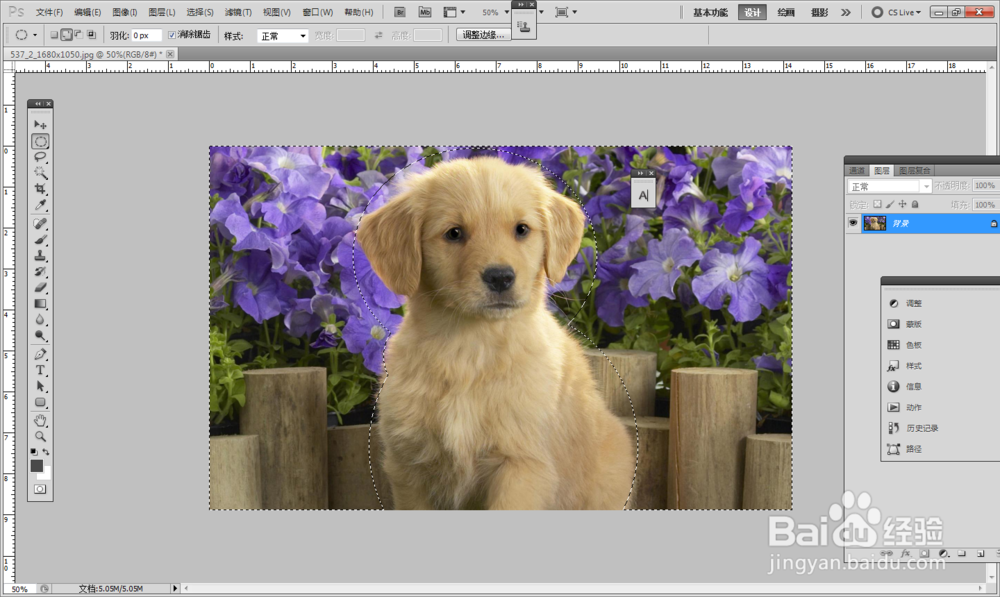1000x597 pixels.
Task: Open the screen mode dropdown
Action: [x=566, y=12]
